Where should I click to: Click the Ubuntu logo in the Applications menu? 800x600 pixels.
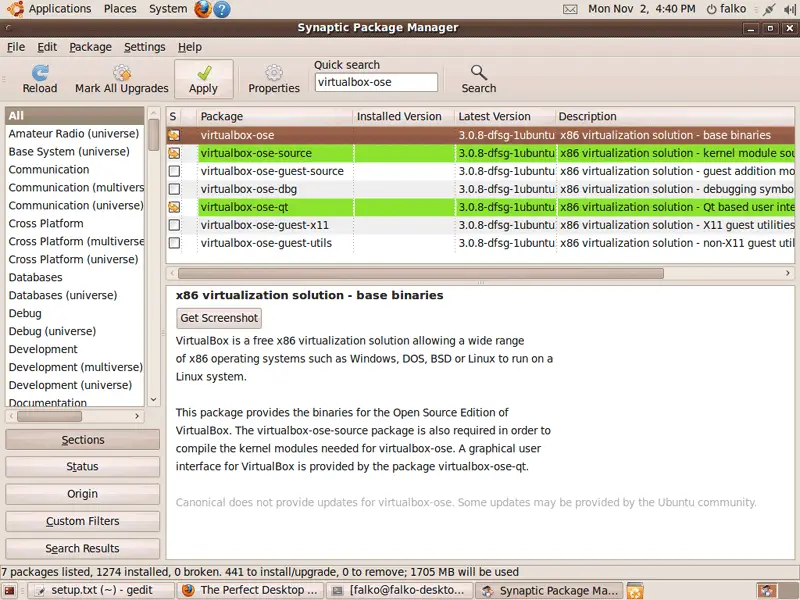tap(15, 9)
